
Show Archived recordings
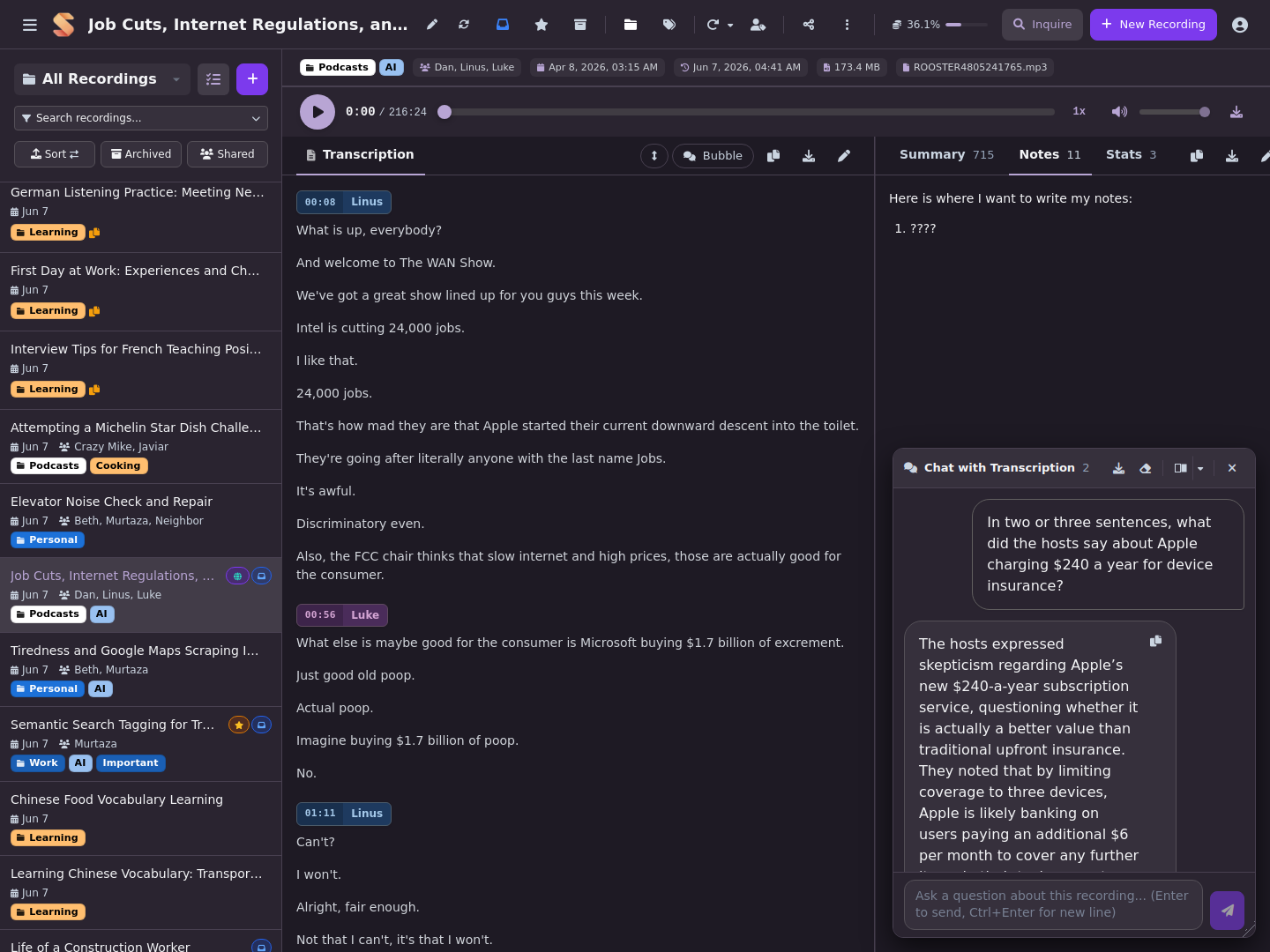141,154
